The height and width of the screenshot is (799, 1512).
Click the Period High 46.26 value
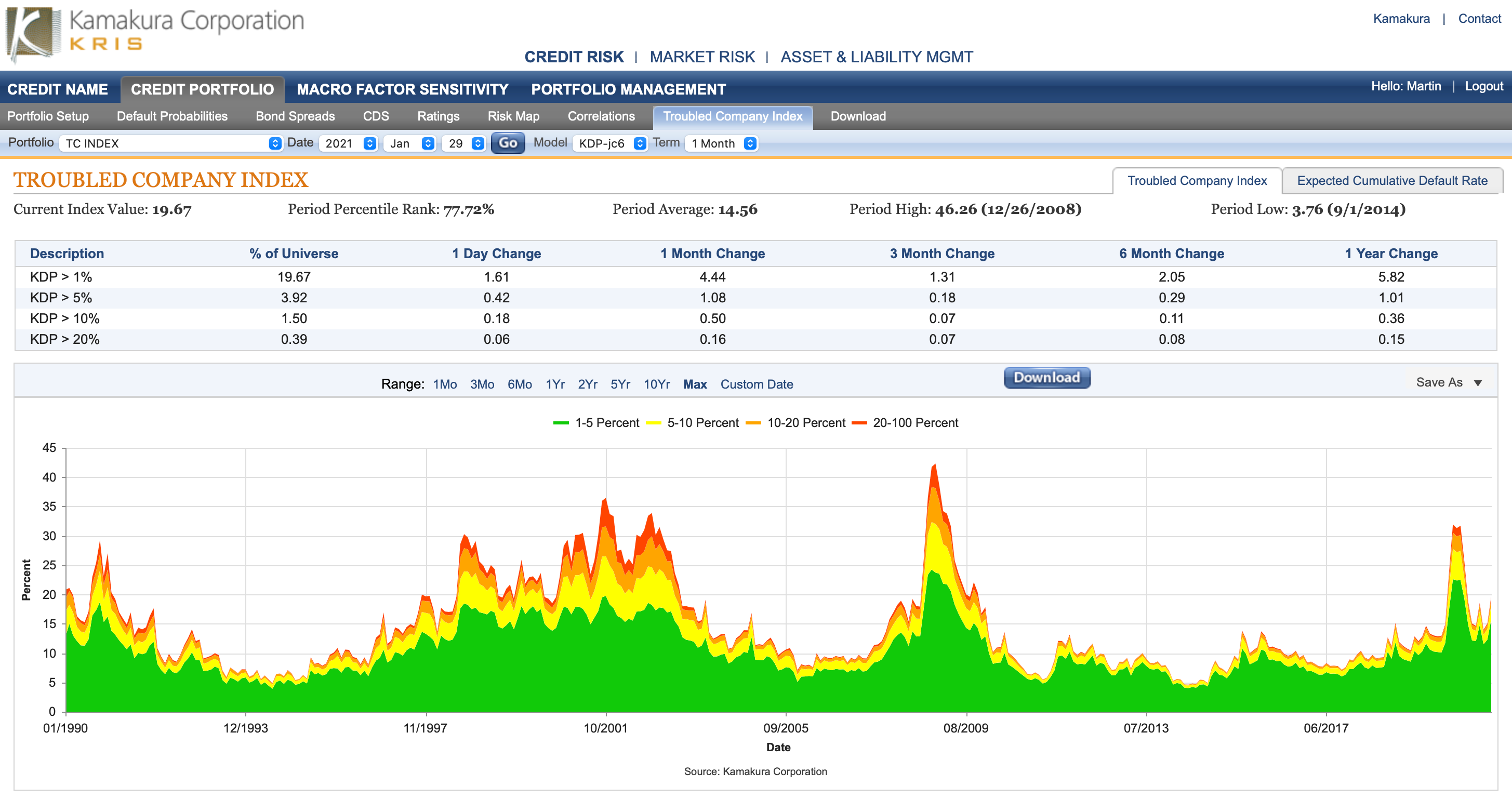pyautogui.click(x=1009, y=209)
